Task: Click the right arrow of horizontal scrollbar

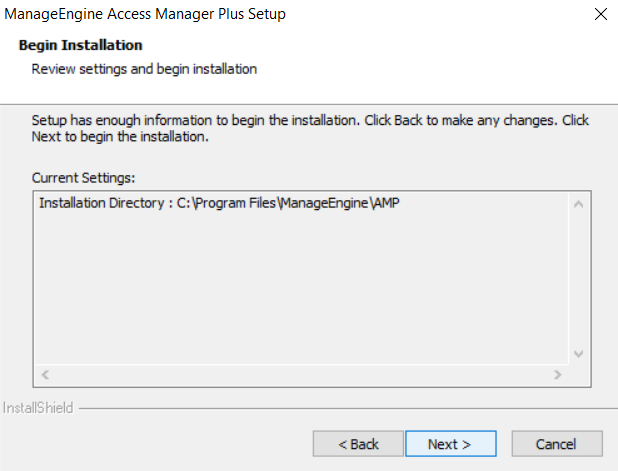Action: (x=557, y=374)
